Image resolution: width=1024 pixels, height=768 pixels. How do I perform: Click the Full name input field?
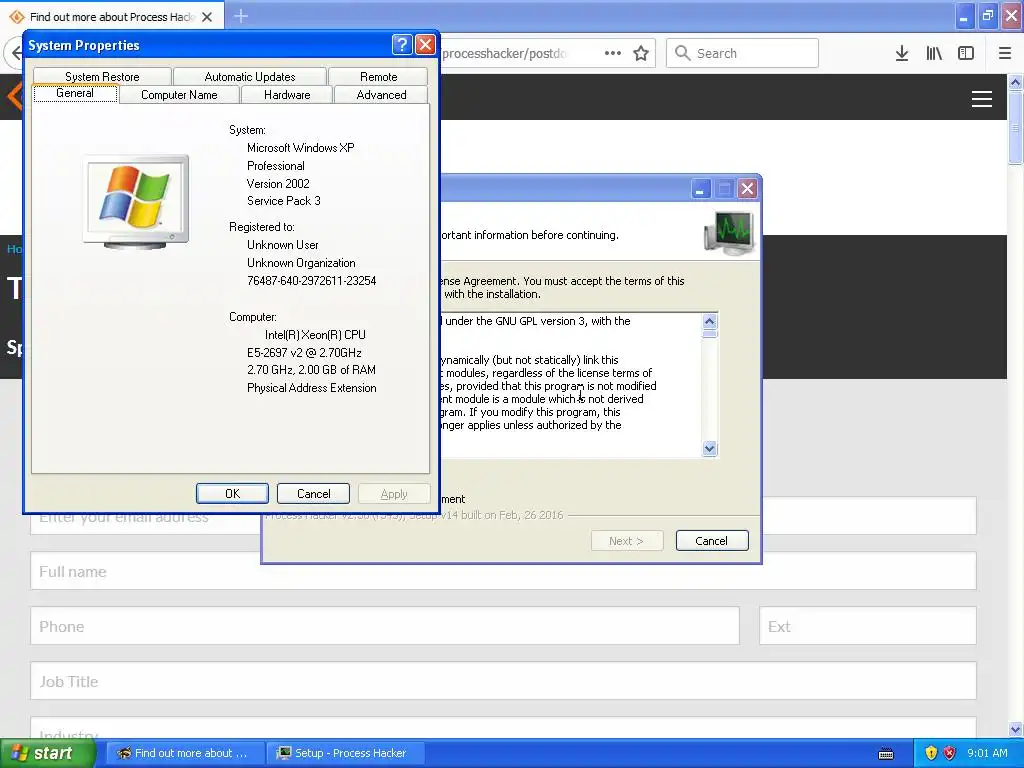click(504, 571)
